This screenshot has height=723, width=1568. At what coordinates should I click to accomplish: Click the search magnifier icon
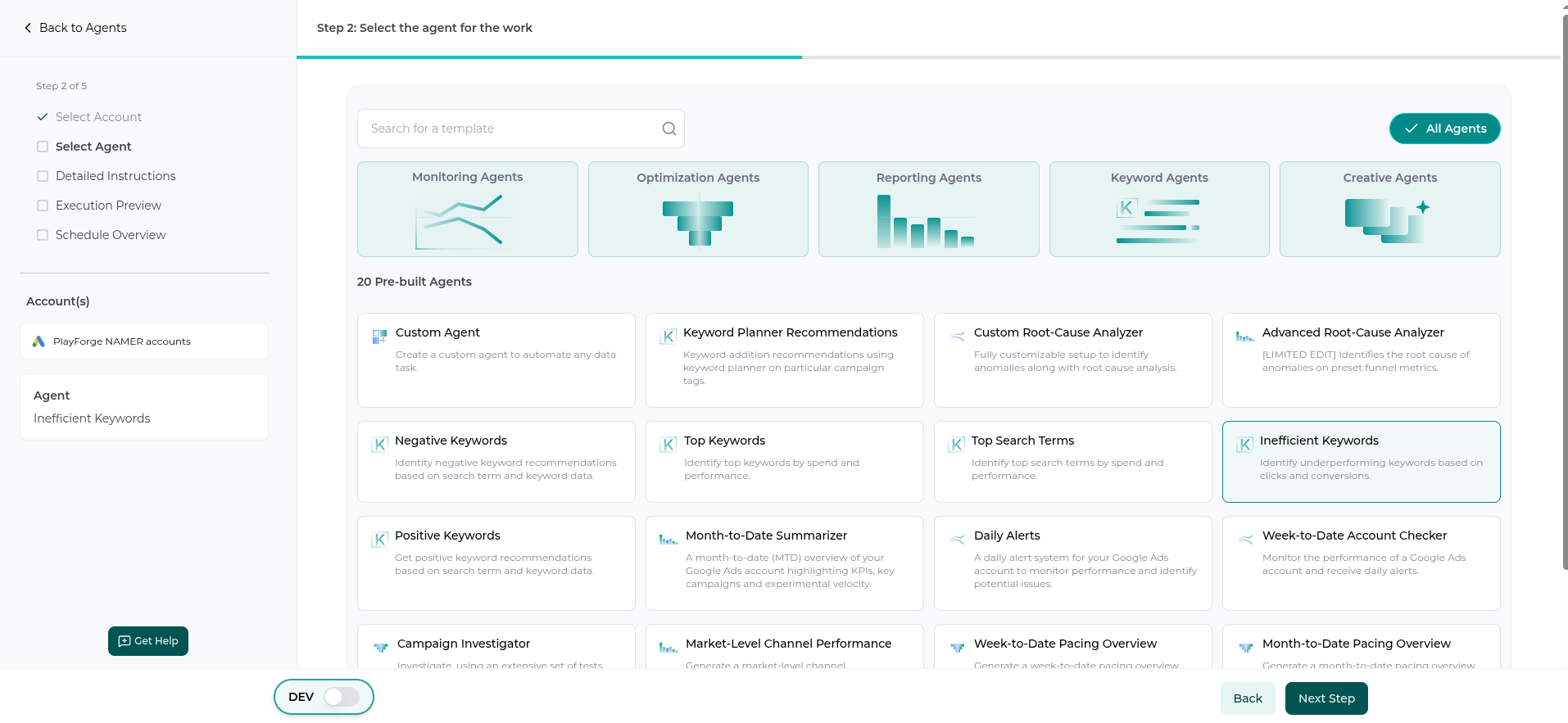[668, 129]
